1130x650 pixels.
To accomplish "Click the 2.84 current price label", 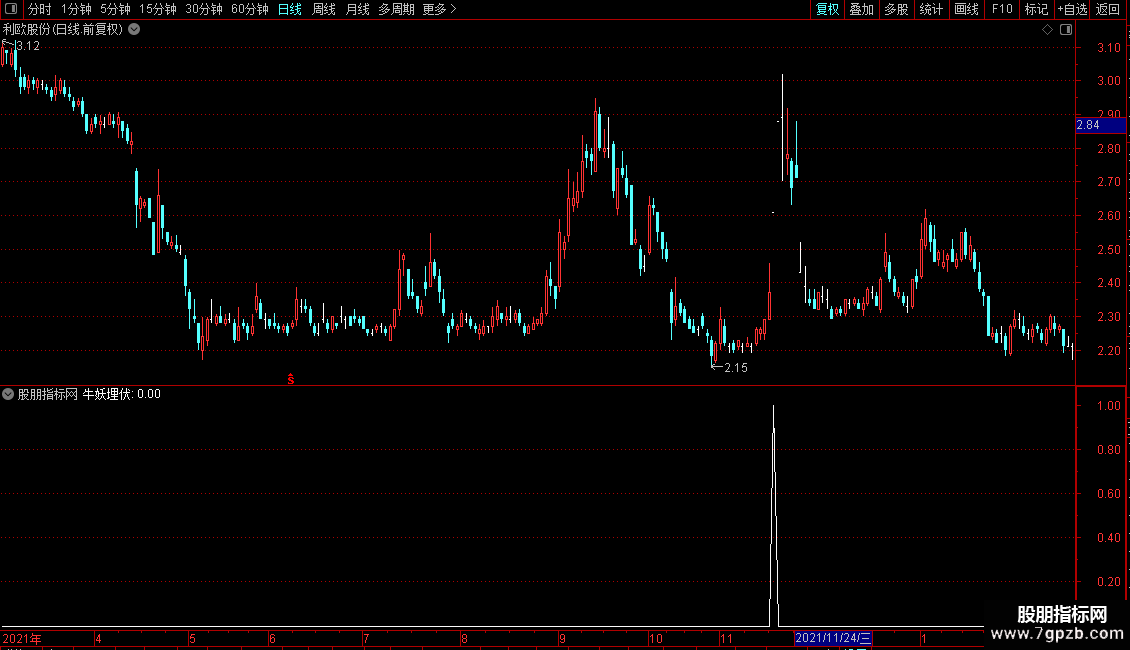I will tap(1100, 125).
